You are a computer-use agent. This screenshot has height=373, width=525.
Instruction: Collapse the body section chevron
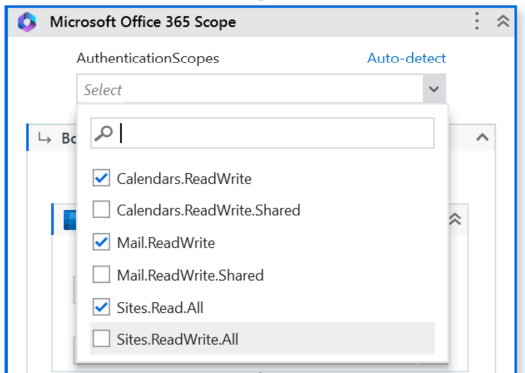[482, 137]
